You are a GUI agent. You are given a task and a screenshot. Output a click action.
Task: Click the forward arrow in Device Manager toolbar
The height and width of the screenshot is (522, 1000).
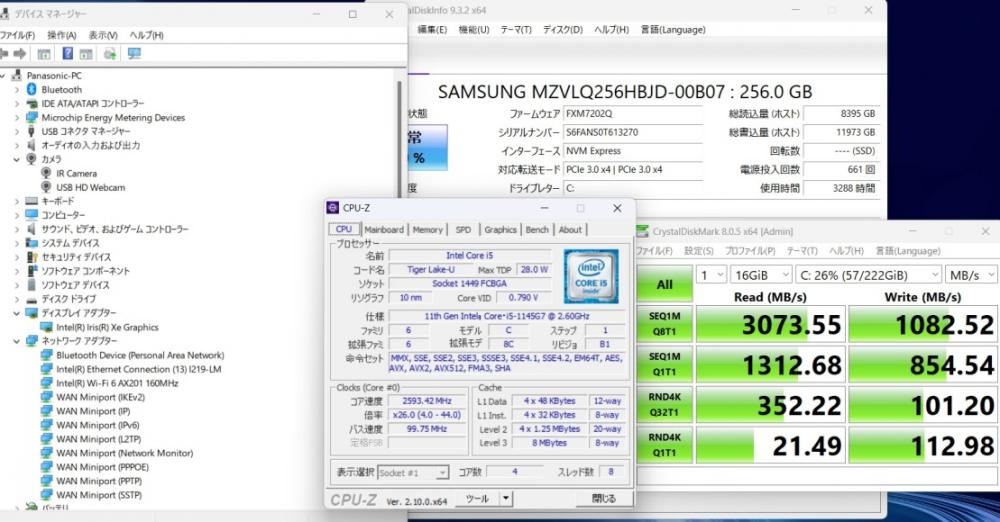(20, 54)
